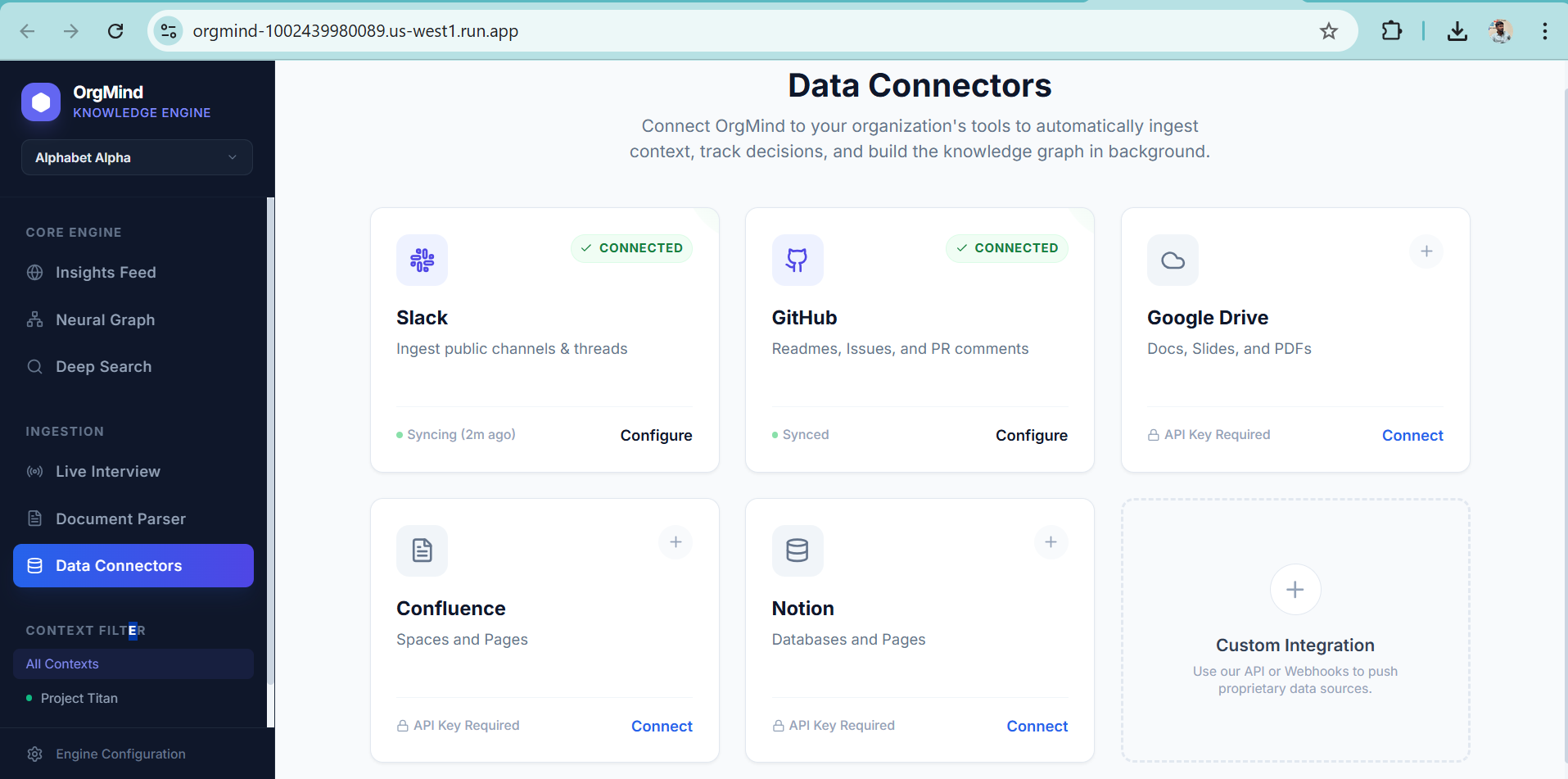
Task: Click Google Drive 'API Key Required' label
Action: tap(1217, 435)
